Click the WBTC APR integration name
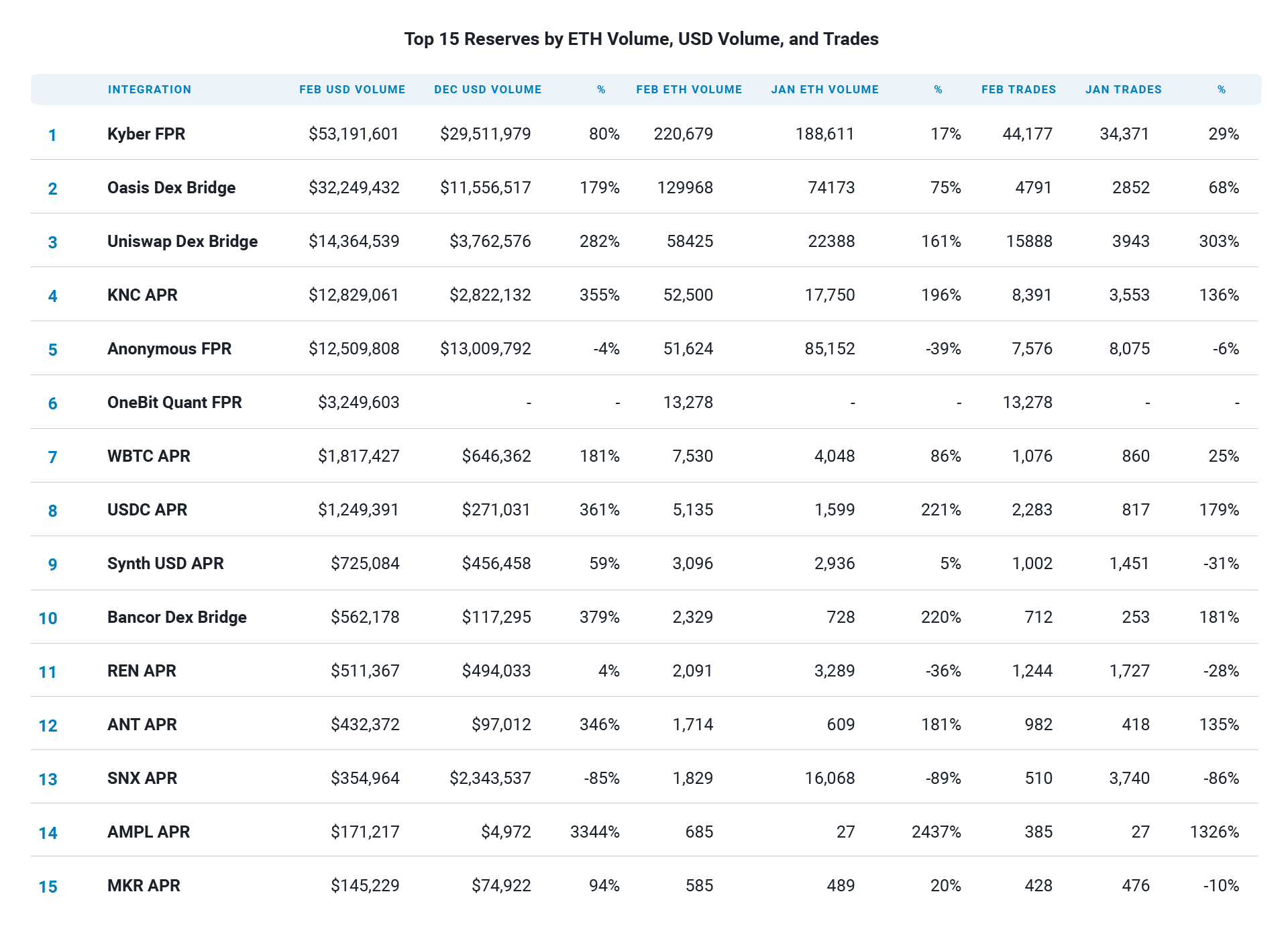 (148, 456)
